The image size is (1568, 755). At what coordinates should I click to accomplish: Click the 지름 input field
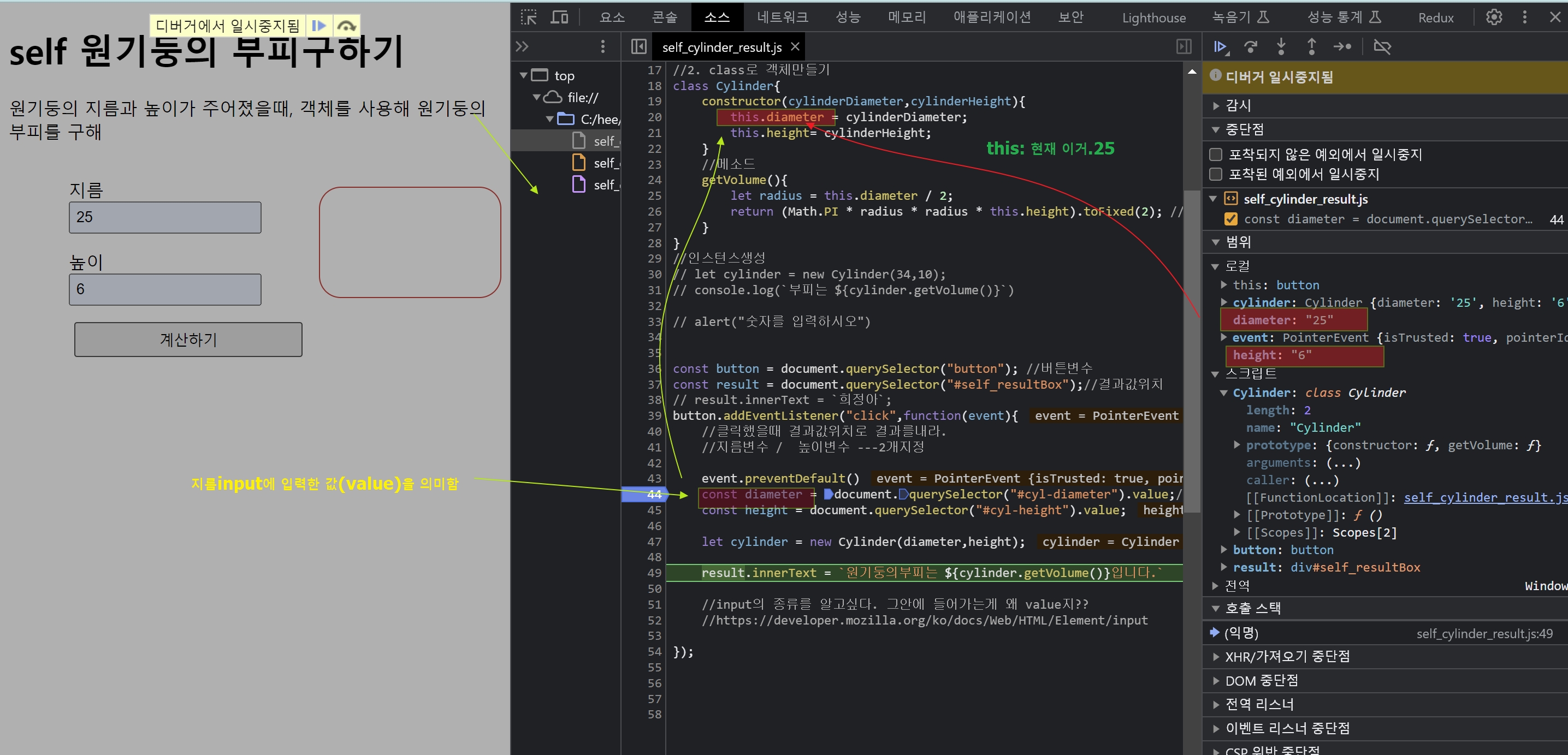point(165,217)
